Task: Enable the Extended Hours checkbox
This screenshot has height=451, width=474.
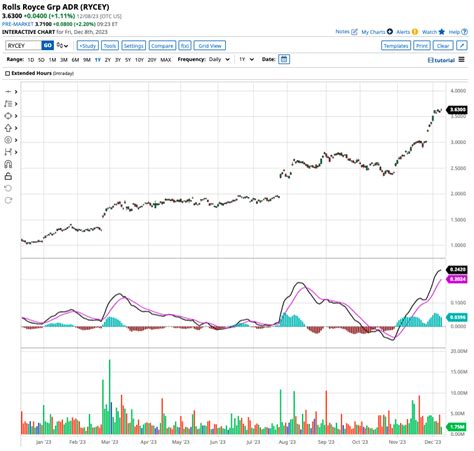Action: point(7,73)
